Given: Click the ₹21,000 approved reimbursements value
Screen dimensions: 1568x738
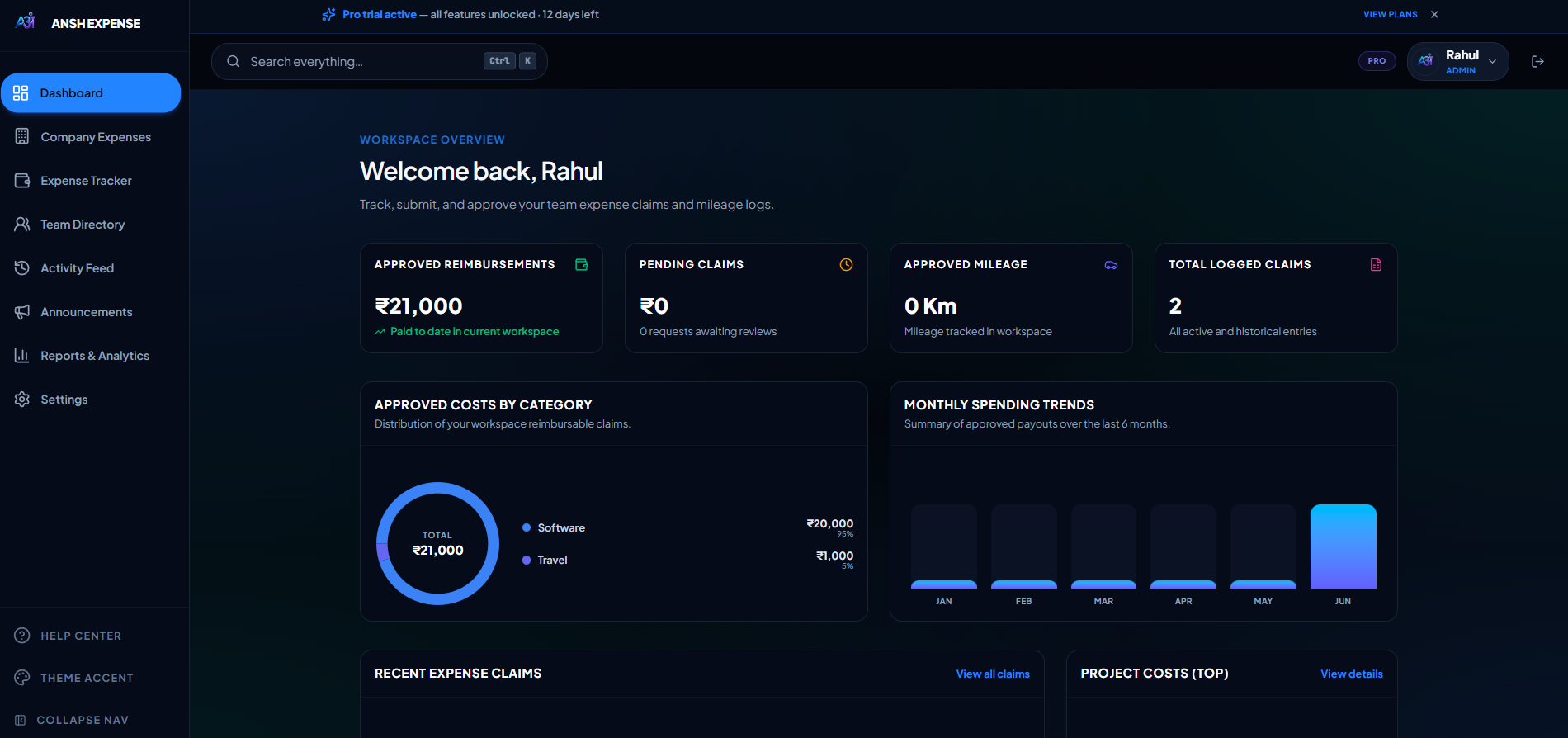Looking at the screenshot, I should [418, 306].
